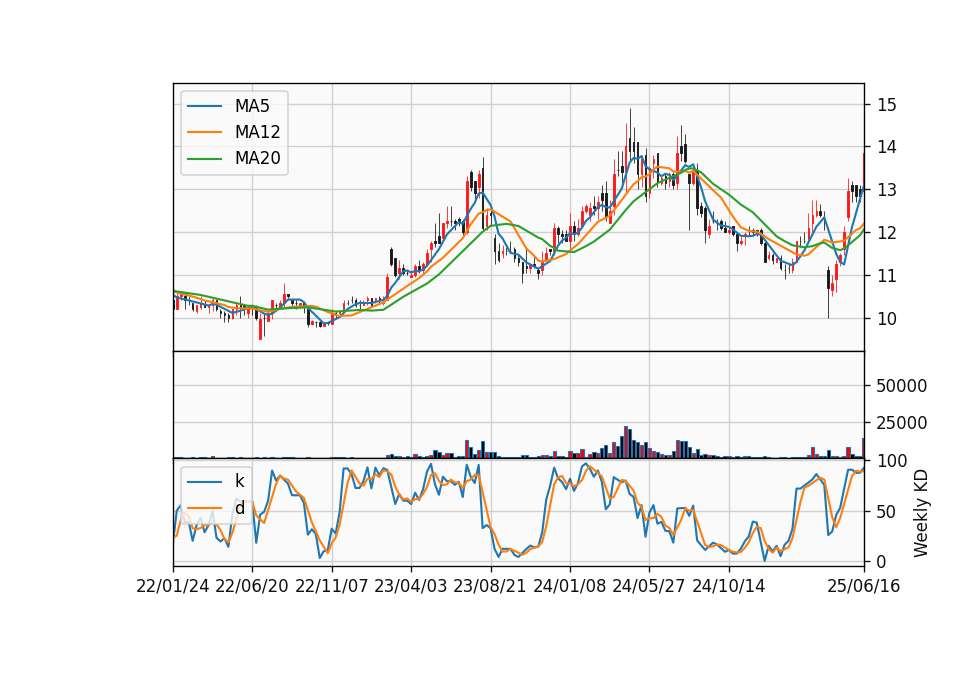Click the blue k legend line sample

[x=205, y=482]
